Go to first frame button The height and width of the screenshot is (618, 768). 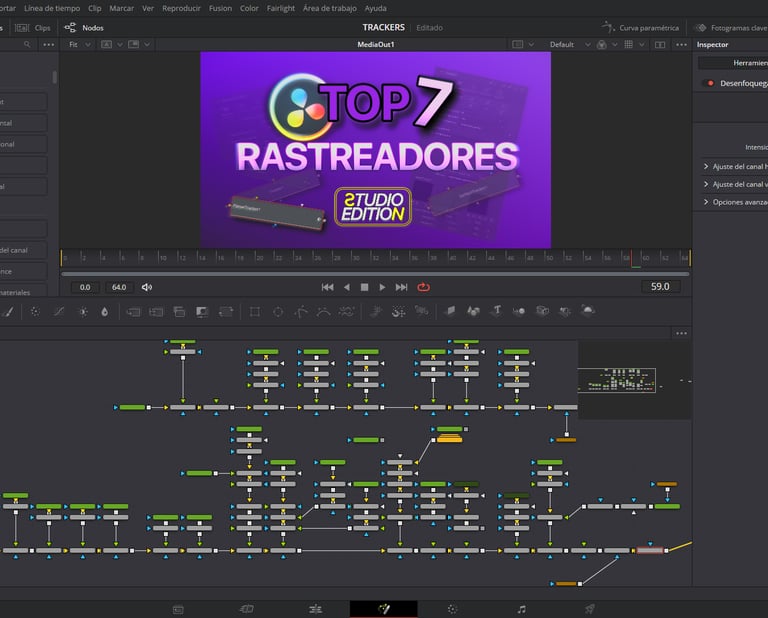point(328,287)
